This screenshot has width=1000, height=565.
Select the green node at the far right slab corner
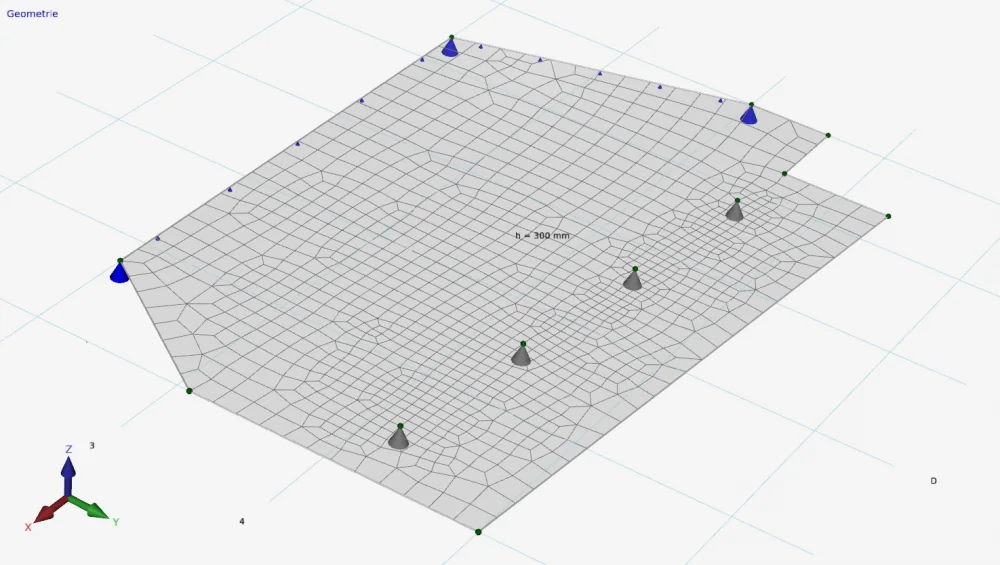[888, 217]
